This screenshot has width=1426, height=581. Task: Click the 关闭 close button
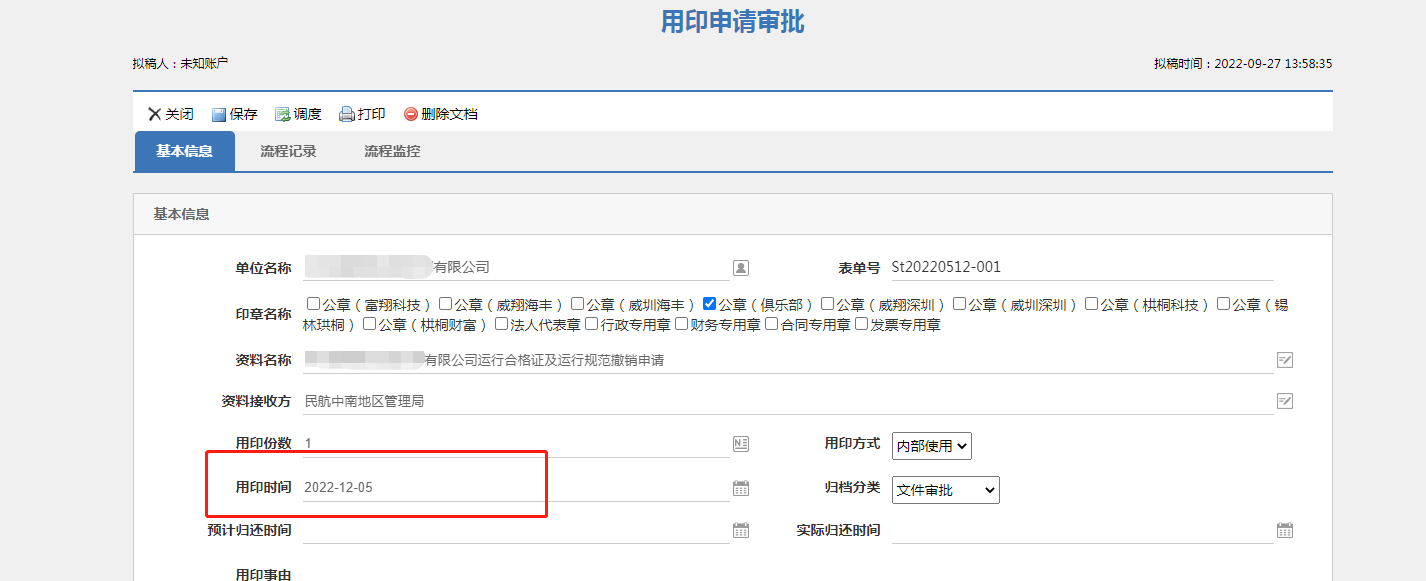tap(169, 113)
